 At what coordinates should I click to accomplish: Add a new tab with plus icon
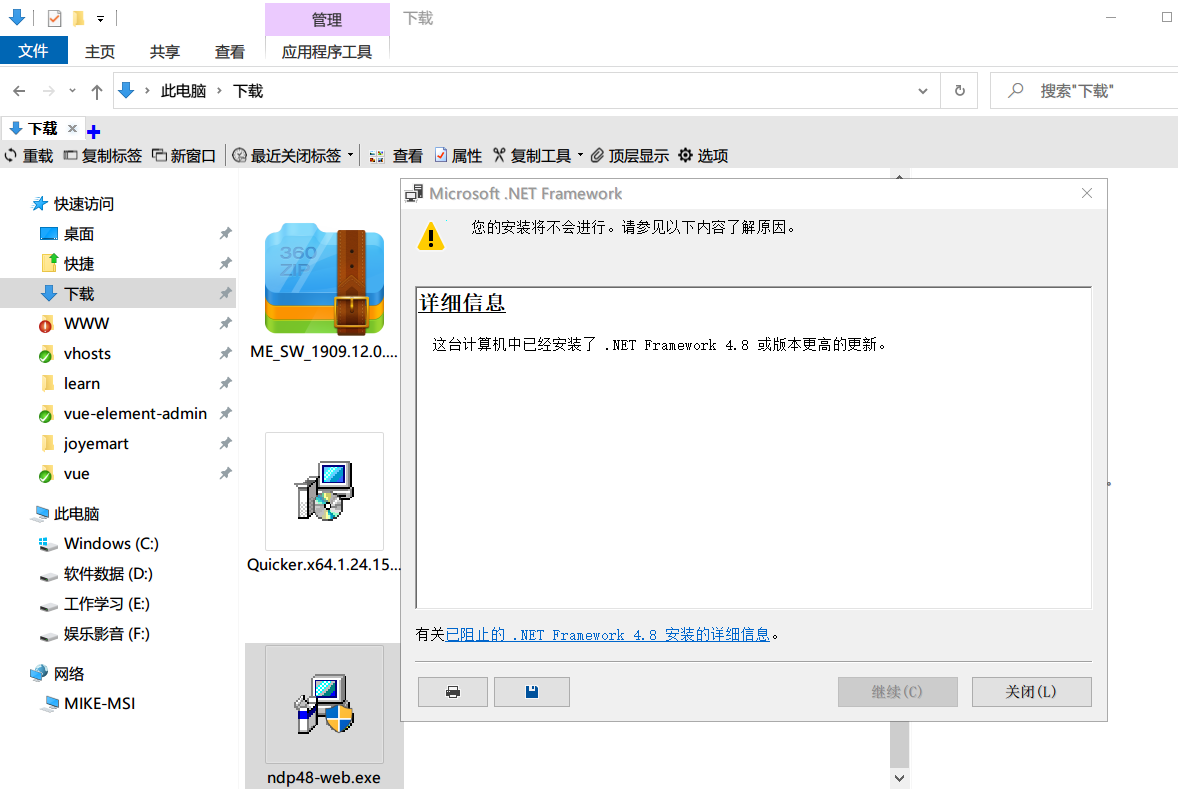94,132
